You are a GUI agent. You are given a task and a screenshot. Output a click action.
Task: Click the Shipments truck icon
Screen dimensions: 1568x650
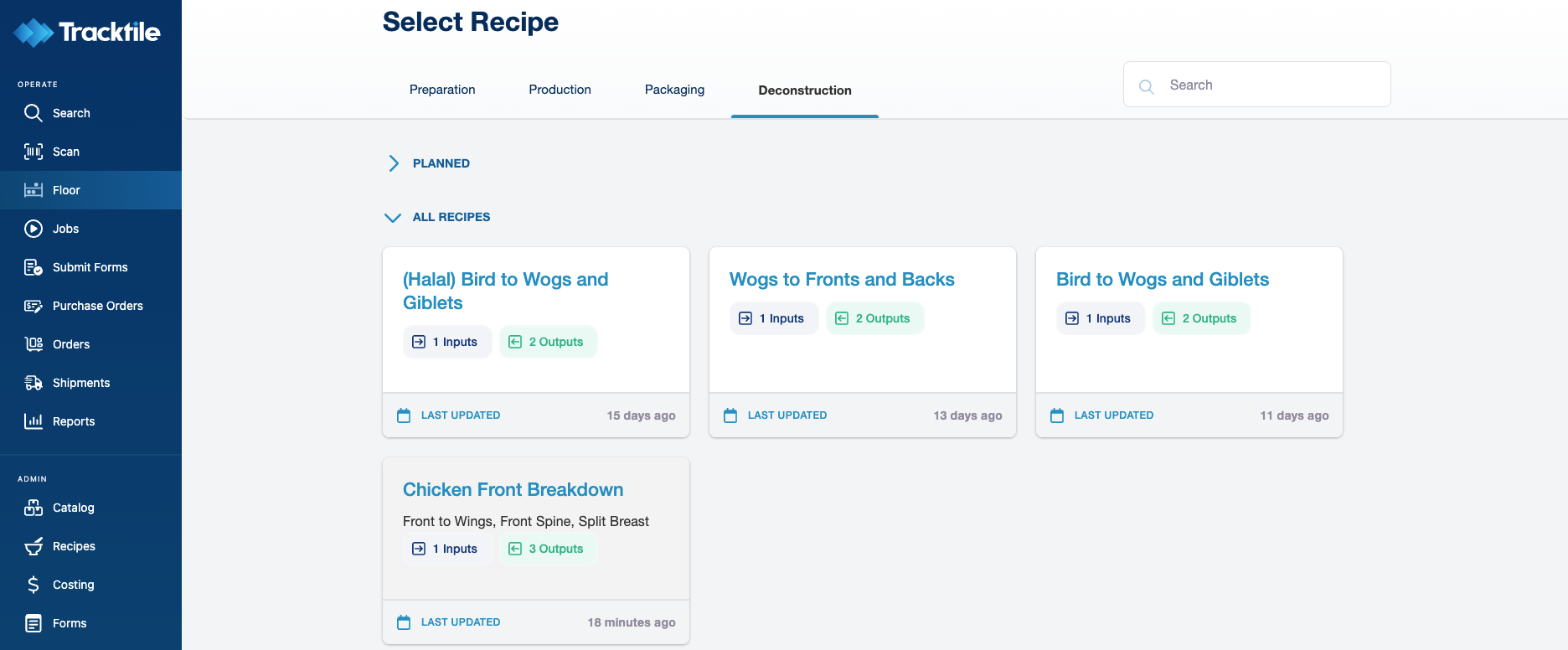pyautogui.click(x=34, y=383)
